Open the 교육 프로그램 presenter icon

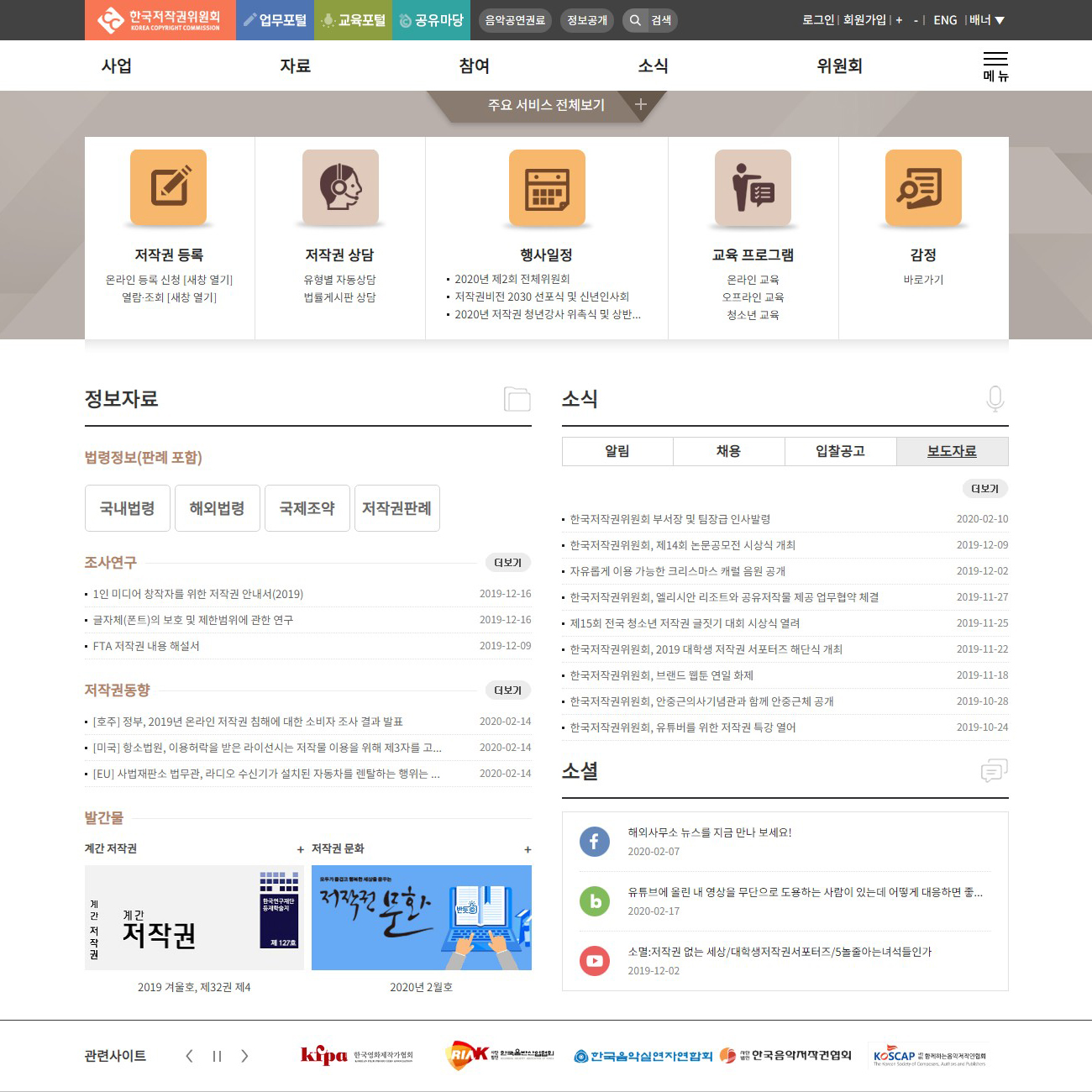tap(753, 187)
